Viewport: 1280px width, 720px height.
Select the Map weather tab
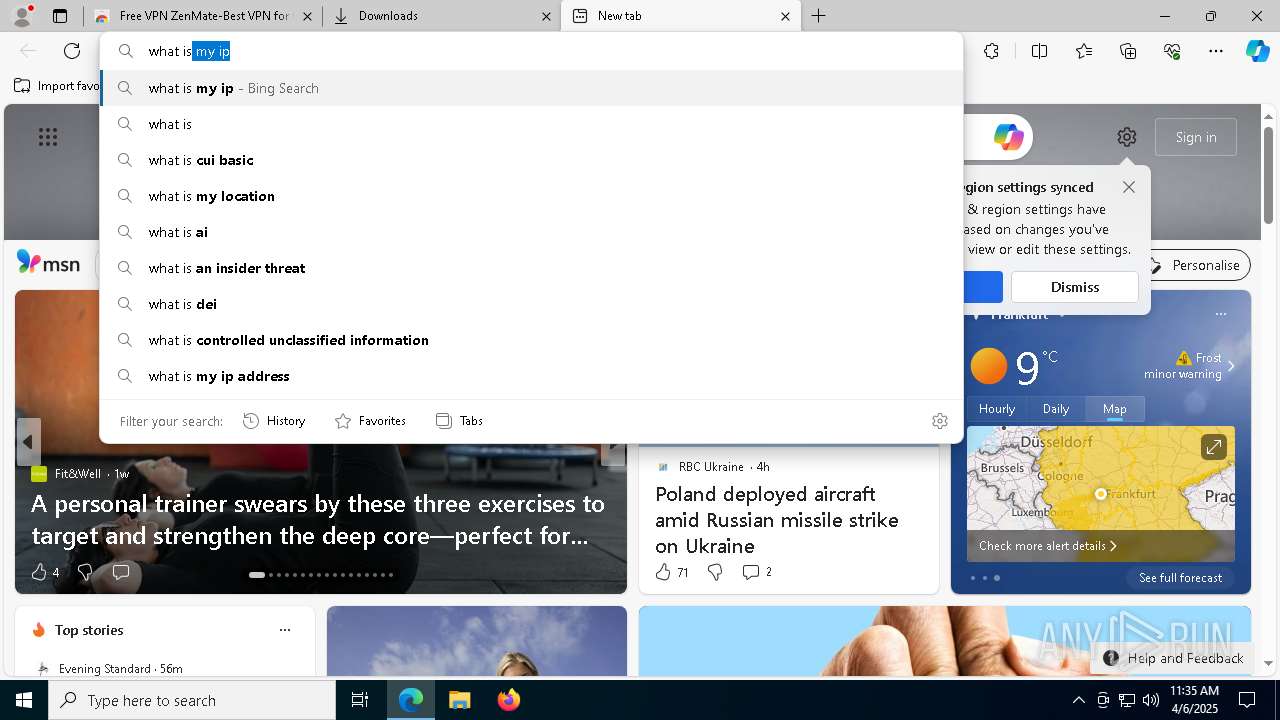(x=1115, y=409)
